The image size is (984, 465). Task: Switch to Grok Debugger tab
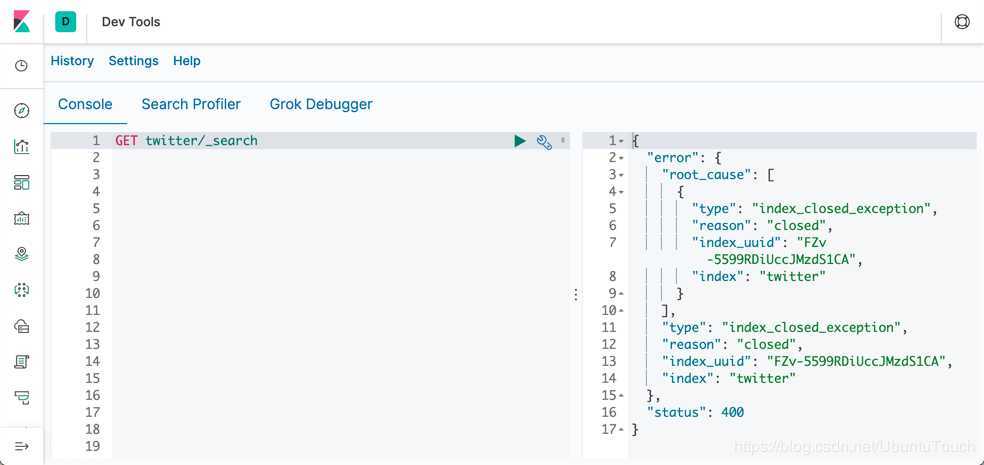point(321,104)
